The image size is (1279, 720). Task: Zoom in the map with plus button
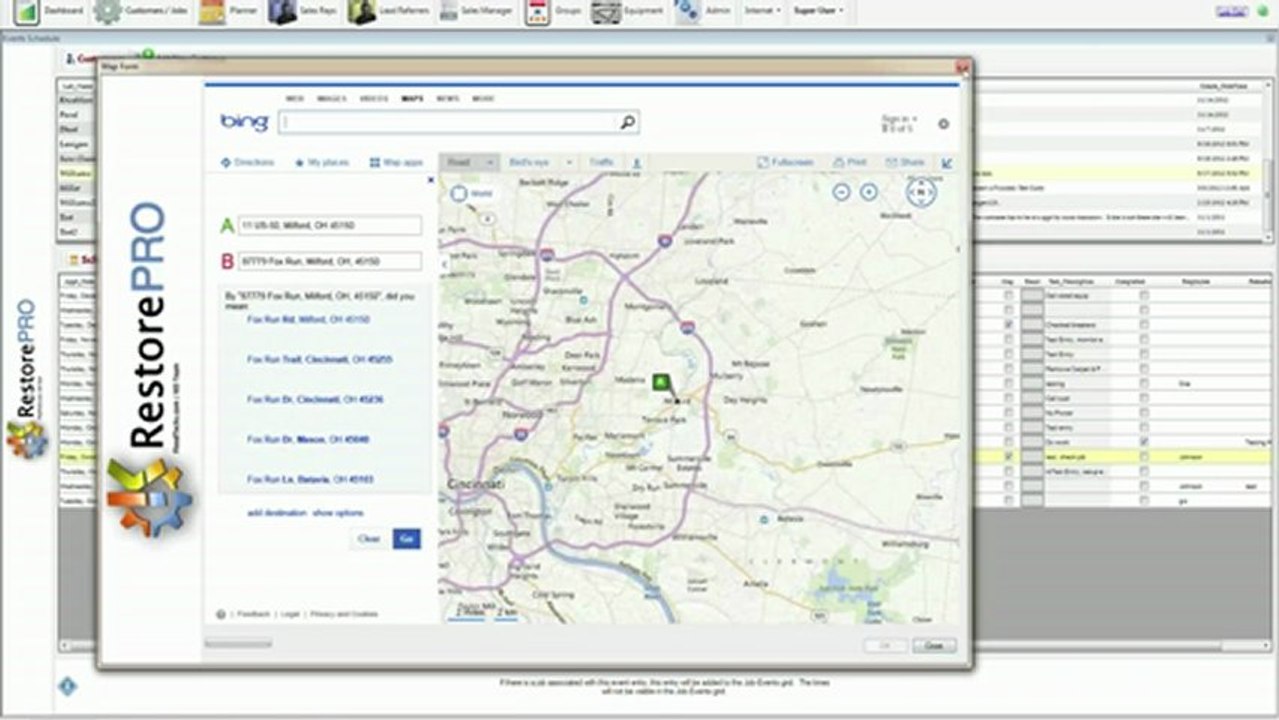[869, 191]
